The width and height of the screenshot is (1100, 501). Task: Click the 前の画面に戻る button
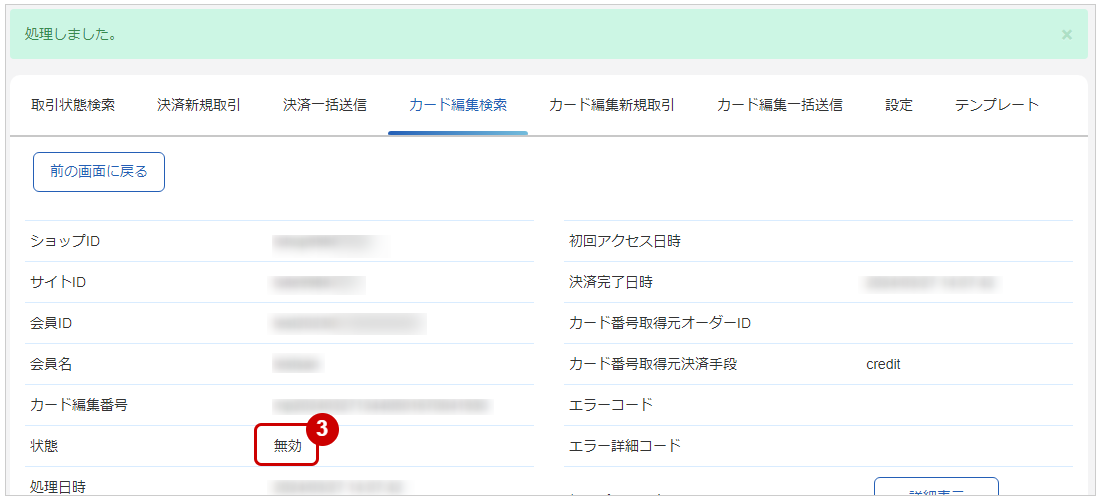pos(99,172)
